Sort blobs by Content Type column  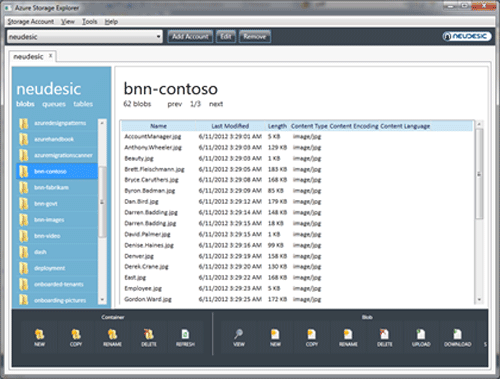tap(309, 126)
